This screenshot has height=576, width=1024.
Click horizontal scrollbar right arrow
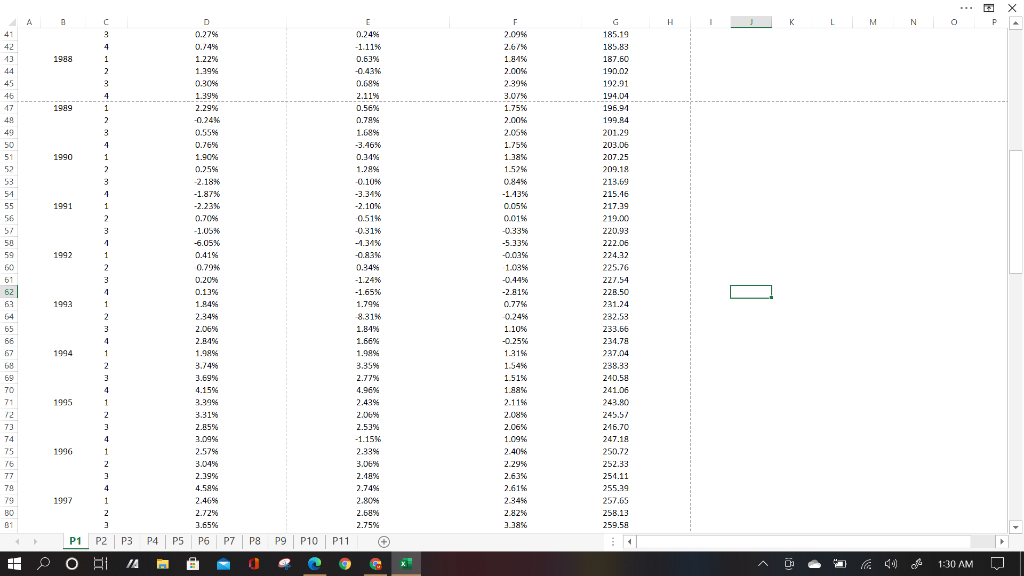pos(1002,541)
